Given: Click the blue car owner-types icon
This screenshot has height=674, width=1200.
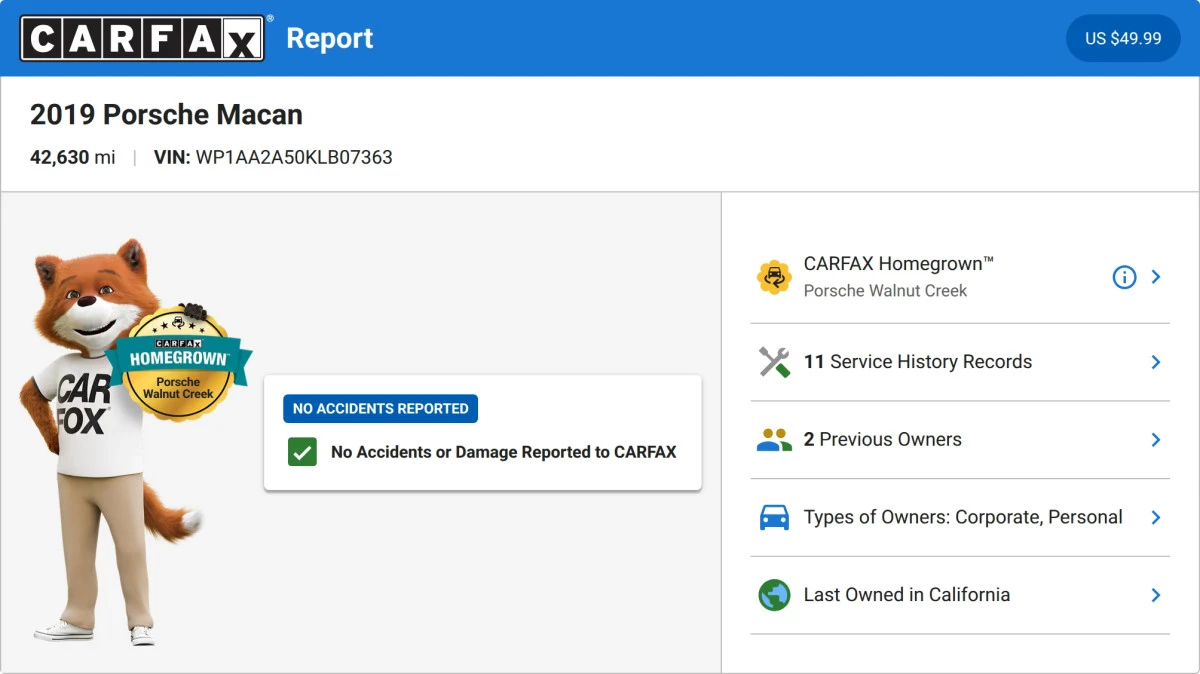Looking at the screenshot, I should [774, 517].
